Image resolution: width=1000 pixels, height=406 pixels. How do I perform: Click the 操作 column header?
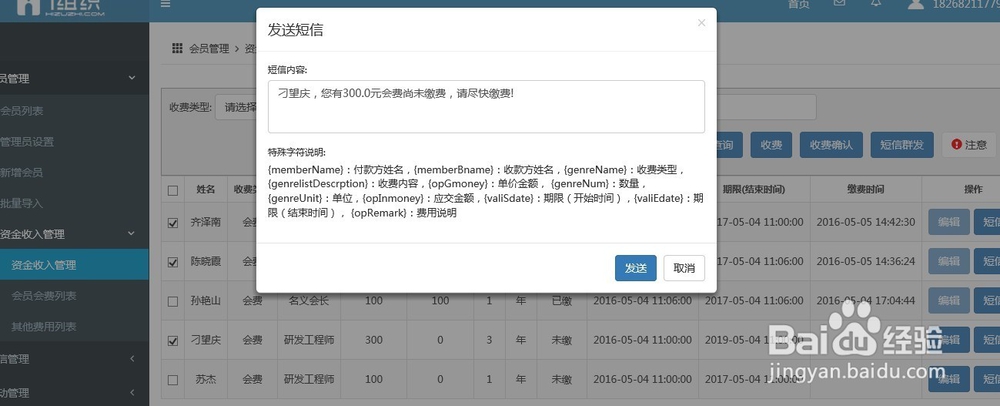pyautogui.click(x=973, y=189)
